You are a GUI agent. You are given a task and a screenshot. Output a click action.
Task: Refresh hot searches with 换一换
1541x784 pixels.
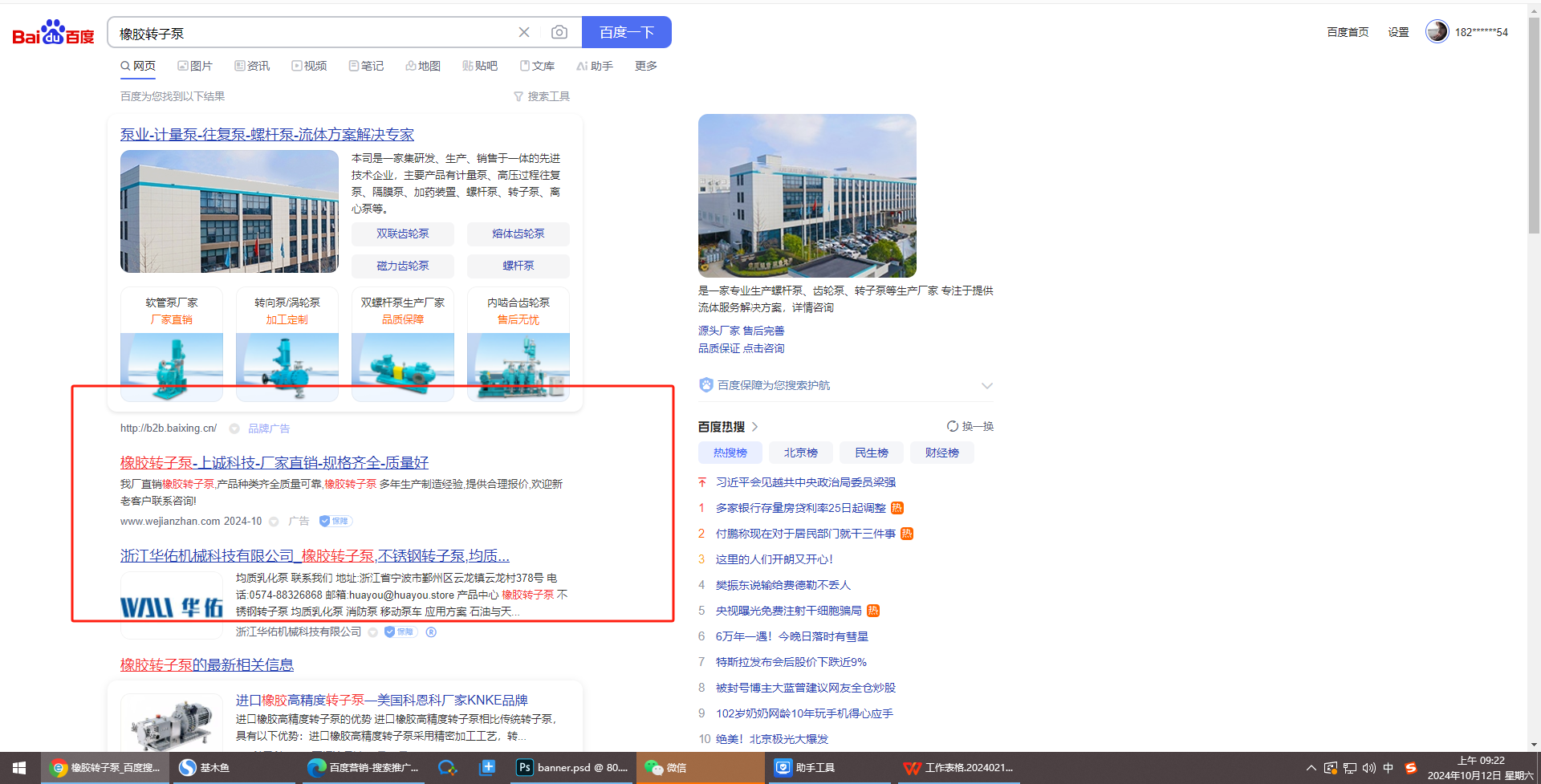(970, 426)
